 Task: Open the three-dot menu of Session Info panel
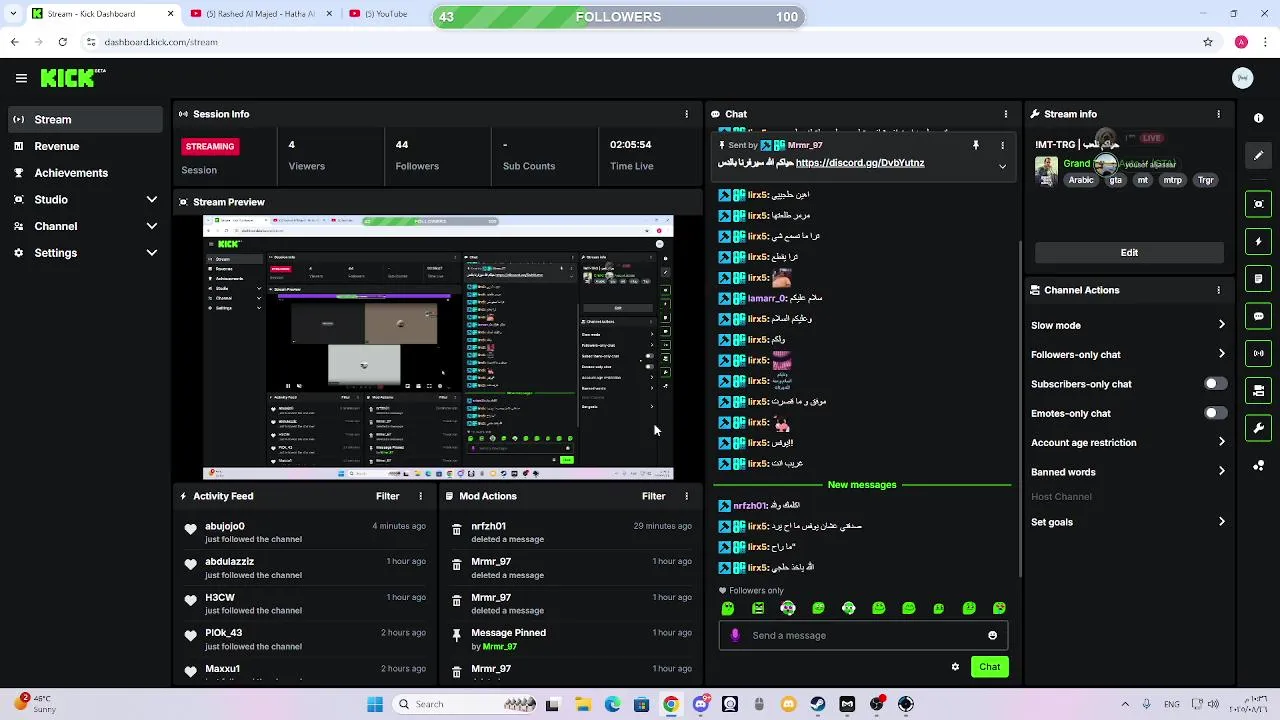[686, 114]
